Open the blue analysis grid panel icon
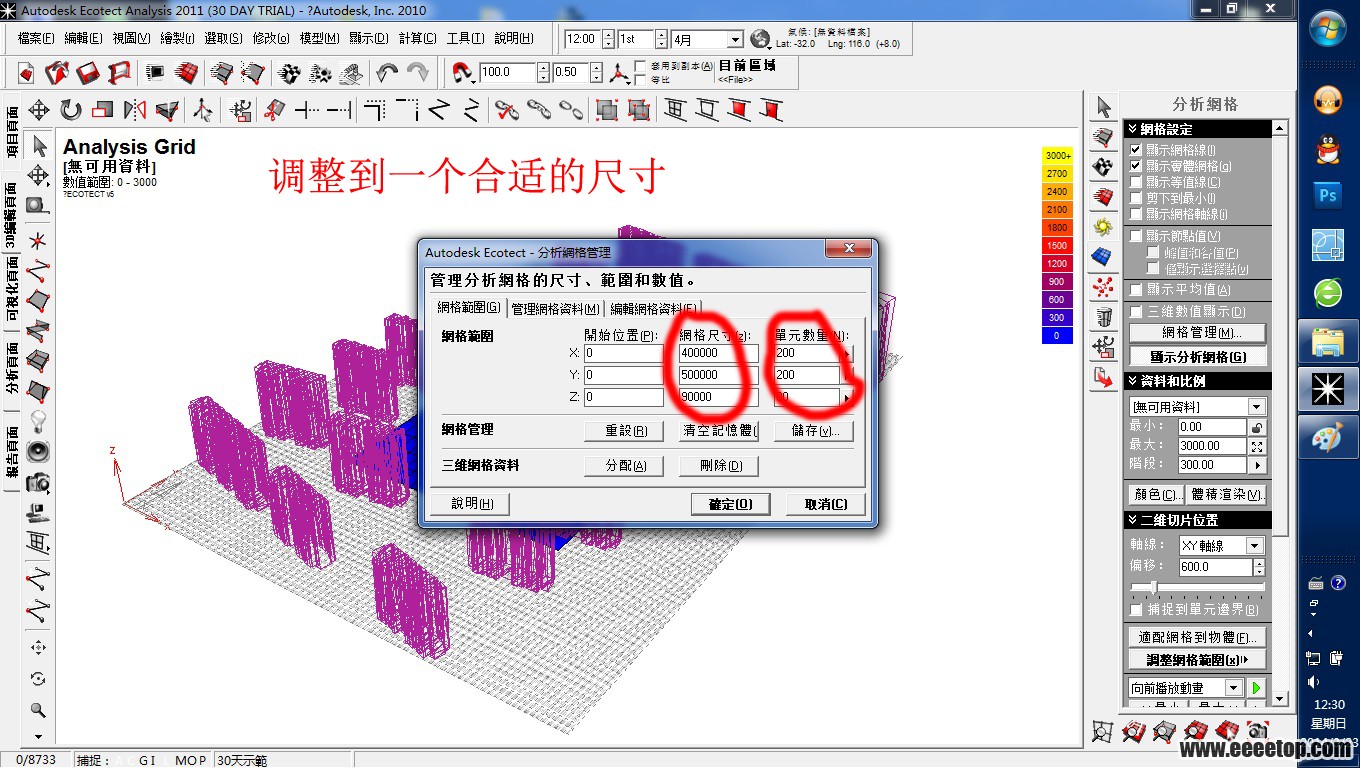The height and width of the screenshot is (768, 1360). coord(1103,256)
